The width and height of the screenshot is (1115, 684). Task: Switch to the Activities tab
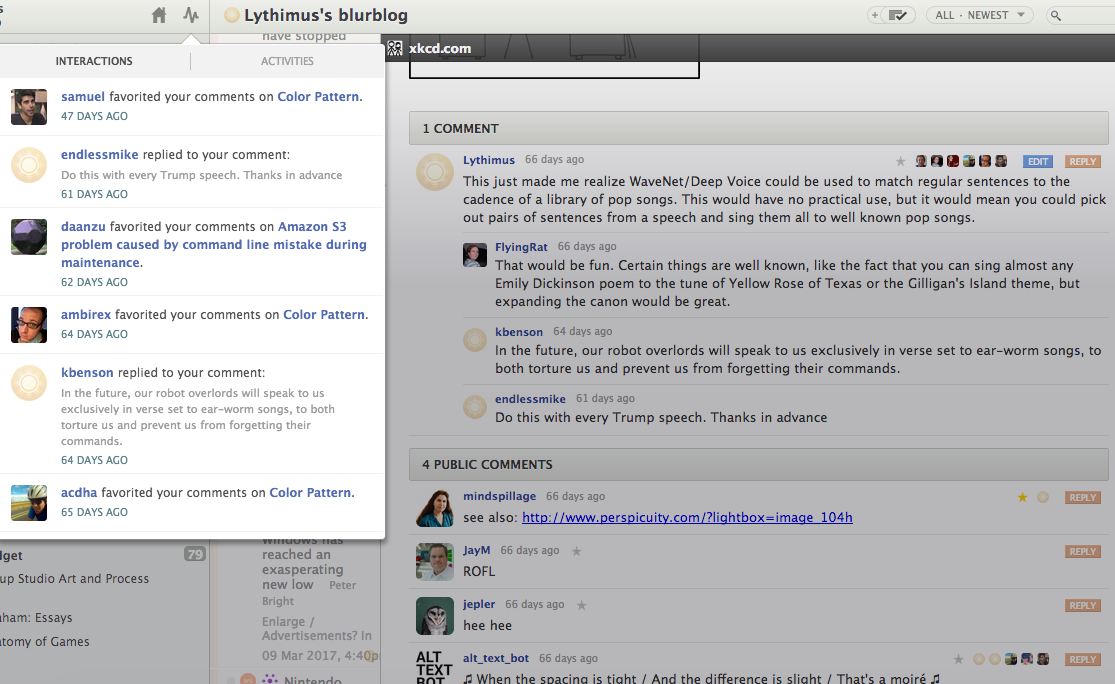tap(287, 61)
